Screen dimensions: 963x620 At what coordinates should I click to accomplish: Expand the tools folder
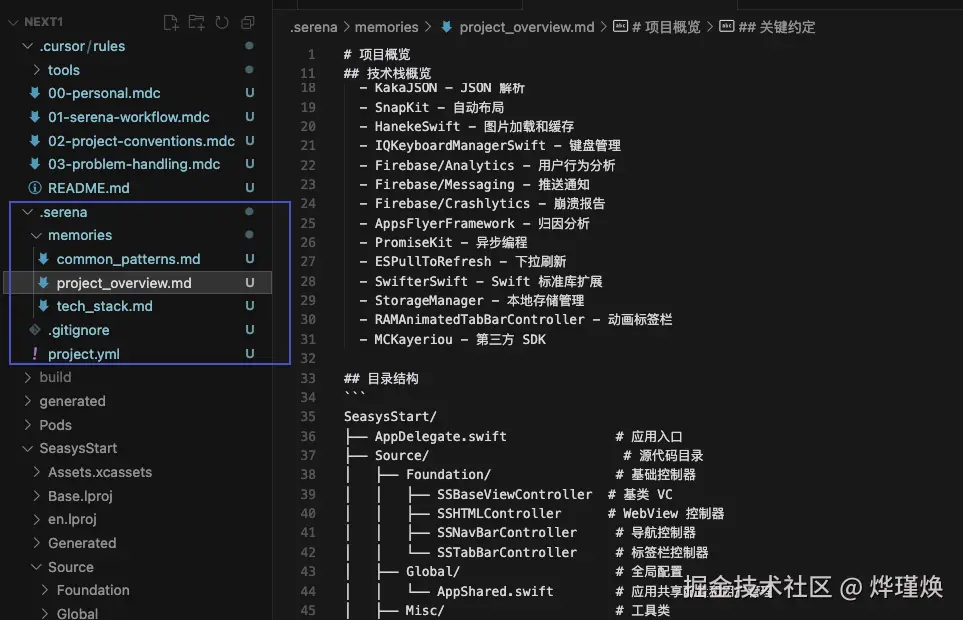tap(36, 70)
